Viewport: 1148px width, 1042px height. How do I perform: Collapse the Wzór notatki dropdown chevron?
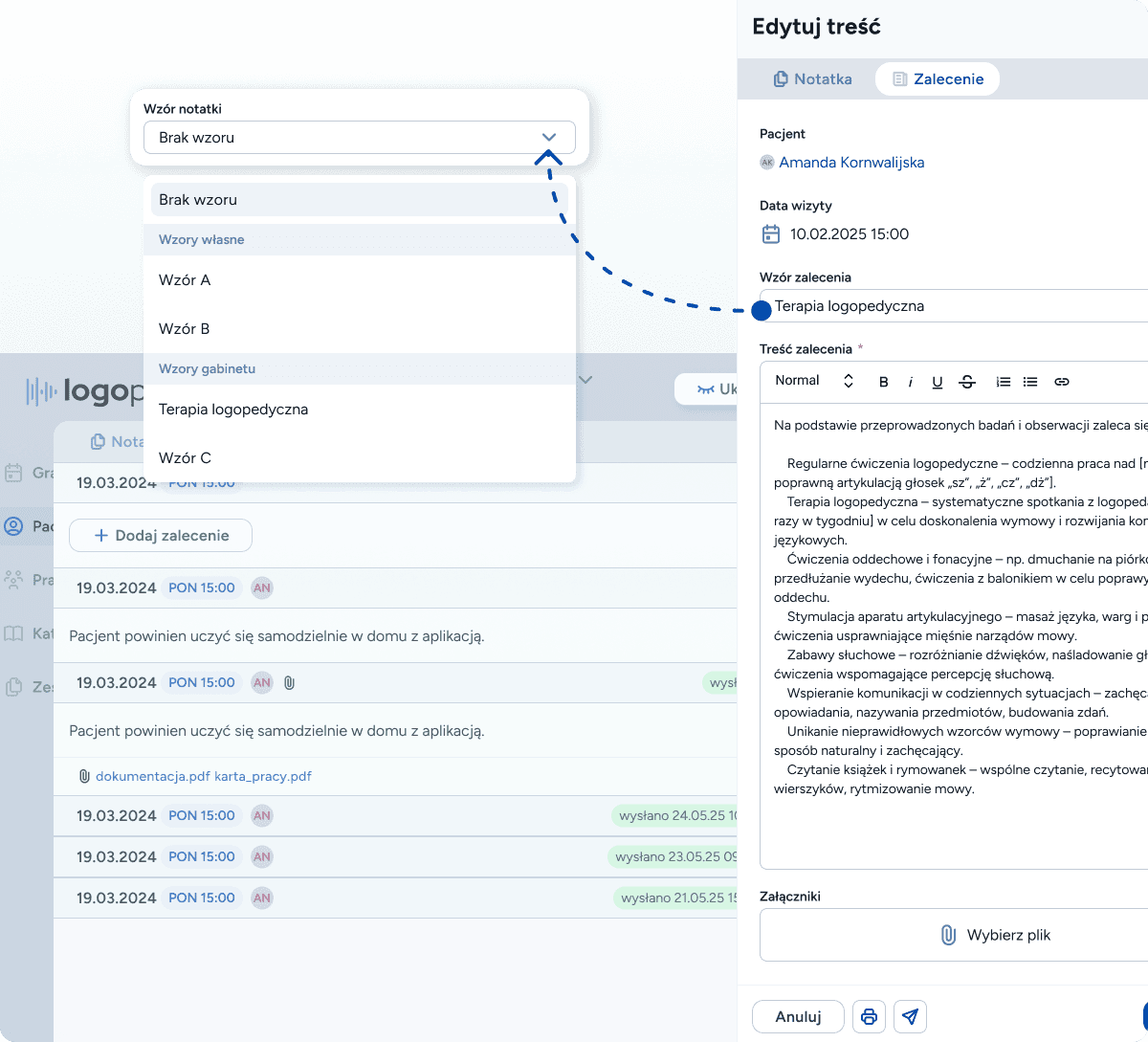click(x=549, y=138)
